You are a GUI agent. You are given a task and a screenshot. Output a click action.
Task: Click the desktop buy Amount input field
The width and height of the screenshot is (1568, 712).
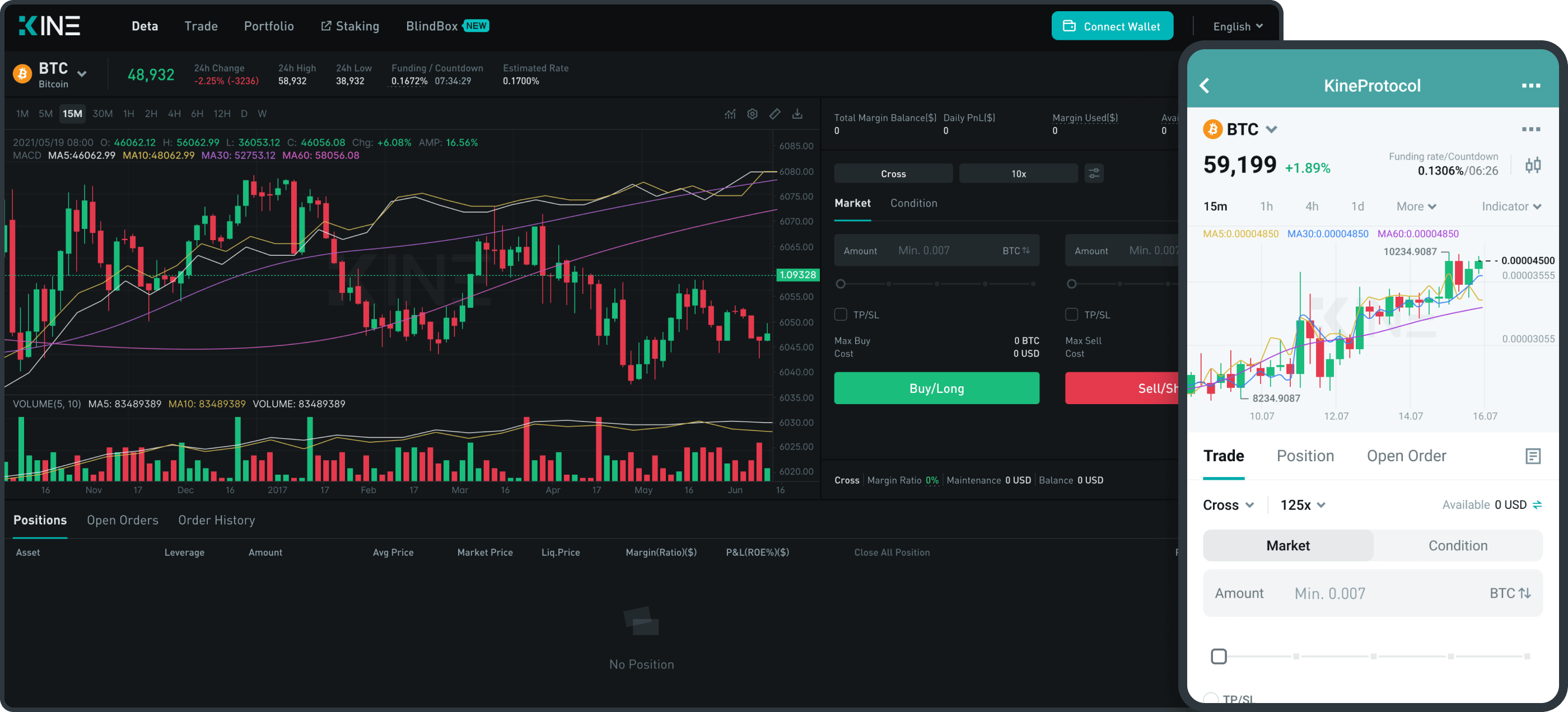(x=936, y=251)
